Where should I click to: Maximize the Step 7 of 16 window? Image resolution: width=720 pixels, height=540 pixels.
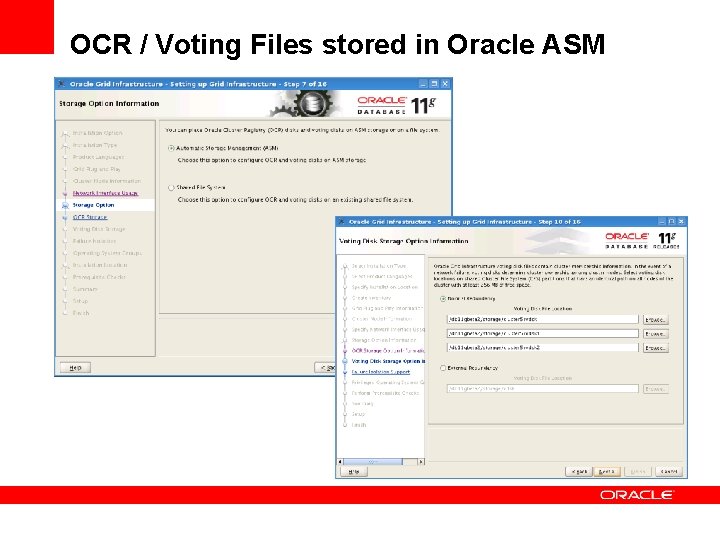[434, 84]
